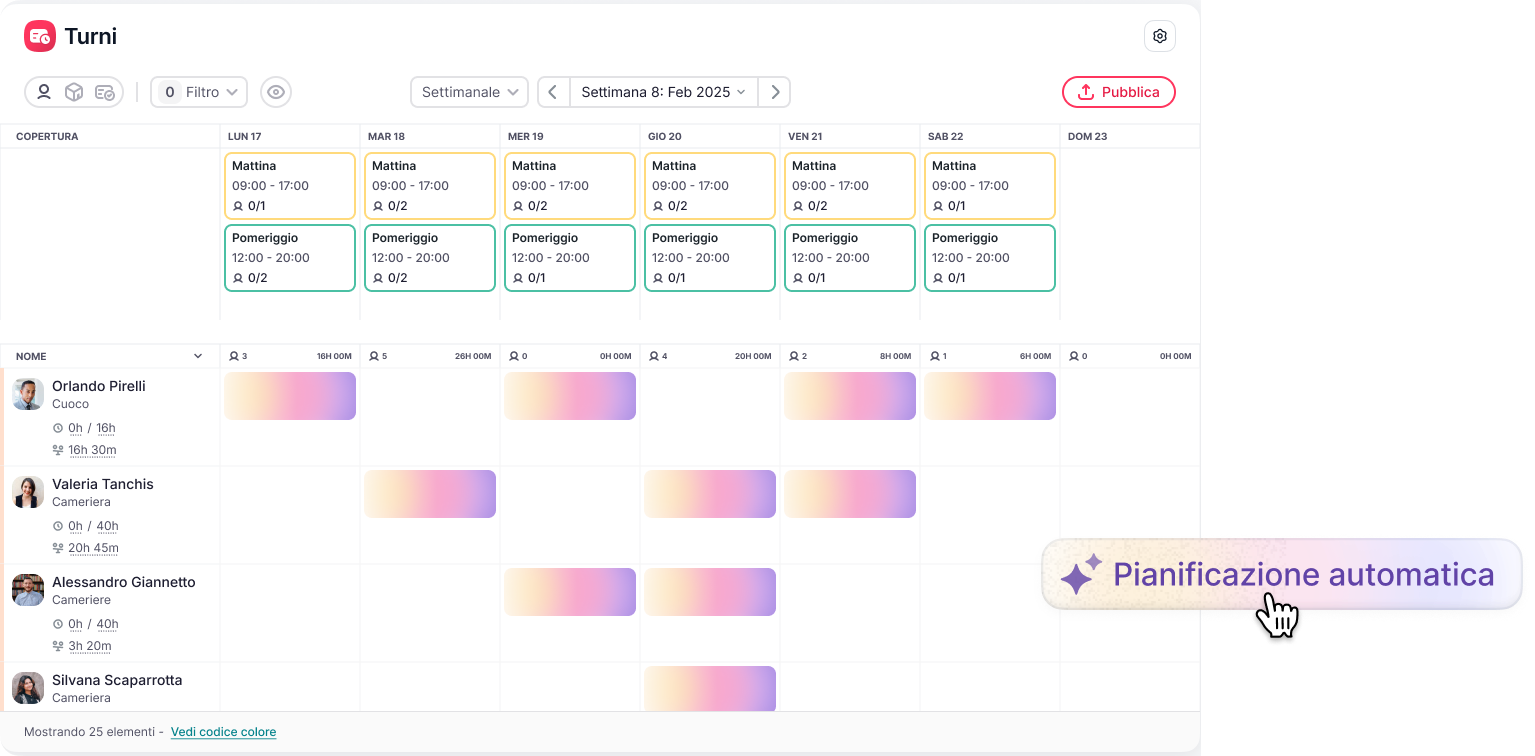Open the Vedi codice colore link
Viewport: 1535px width, 756px height.
[223, 732]
